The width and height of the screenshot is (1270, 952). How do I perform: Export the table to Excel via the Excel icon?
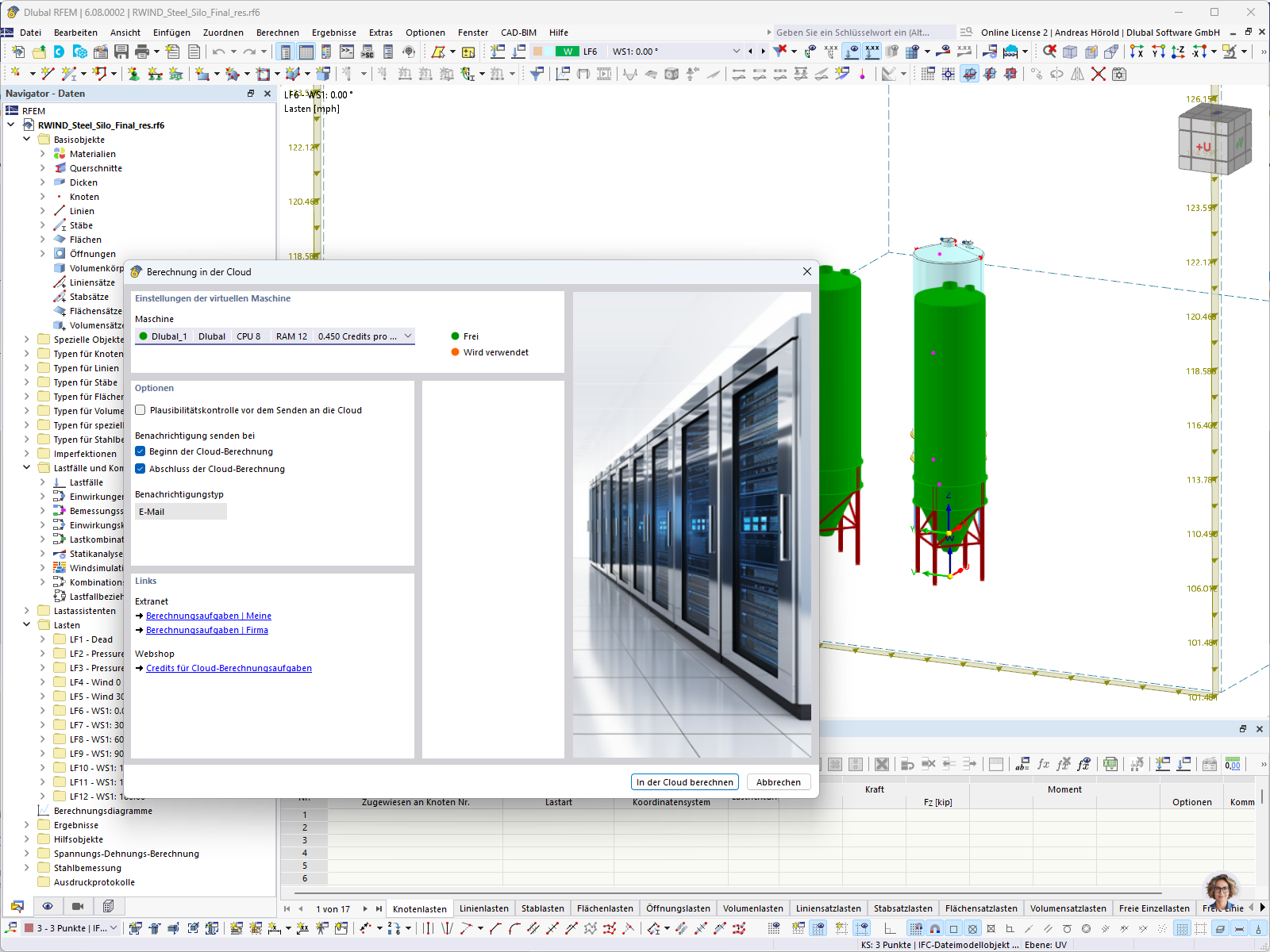click(1110, 764)
